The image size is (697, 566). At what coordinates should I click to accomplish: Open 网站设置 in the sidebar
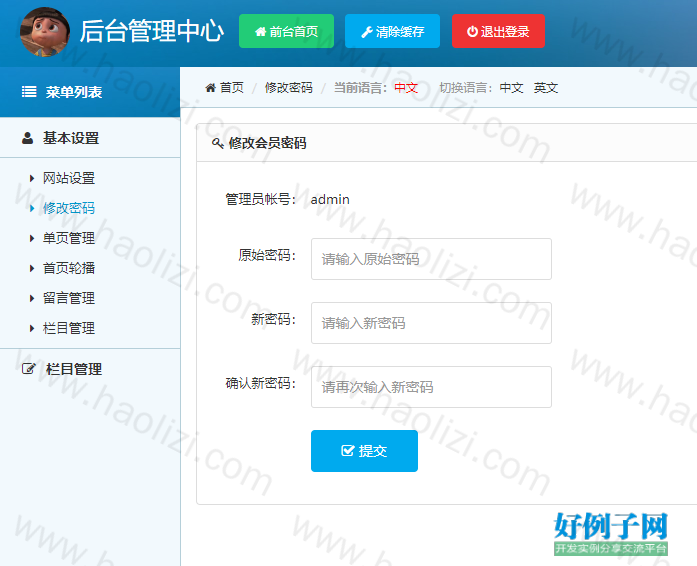69,178
